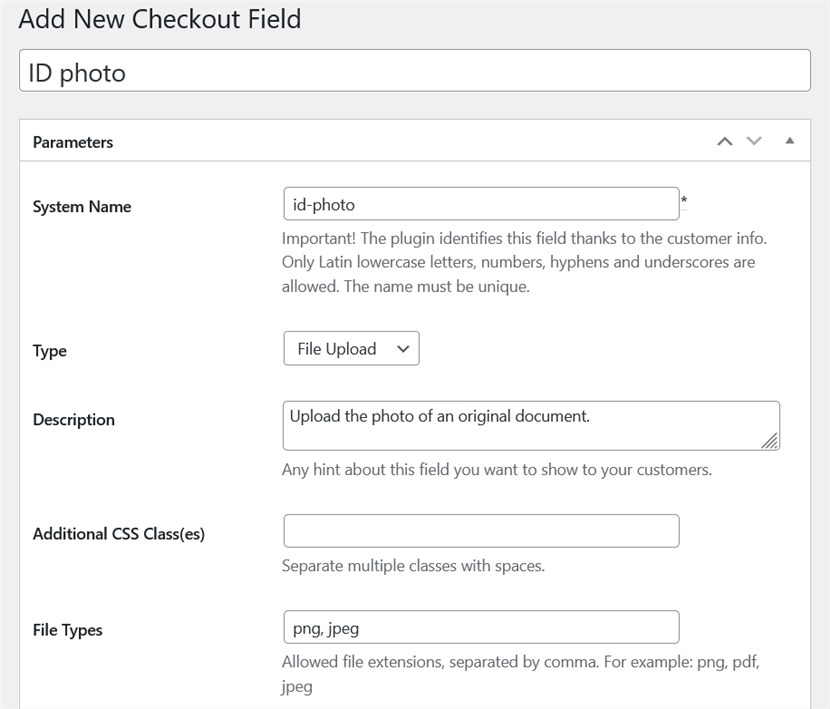Open the Type dropdown showing File Upload

click(351, 349)
